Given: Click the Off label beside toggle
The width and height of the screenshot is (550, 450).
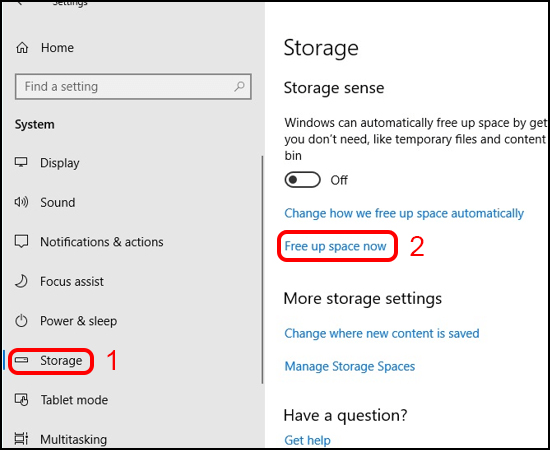Looking at the screenshot, I should click(339, 180).
